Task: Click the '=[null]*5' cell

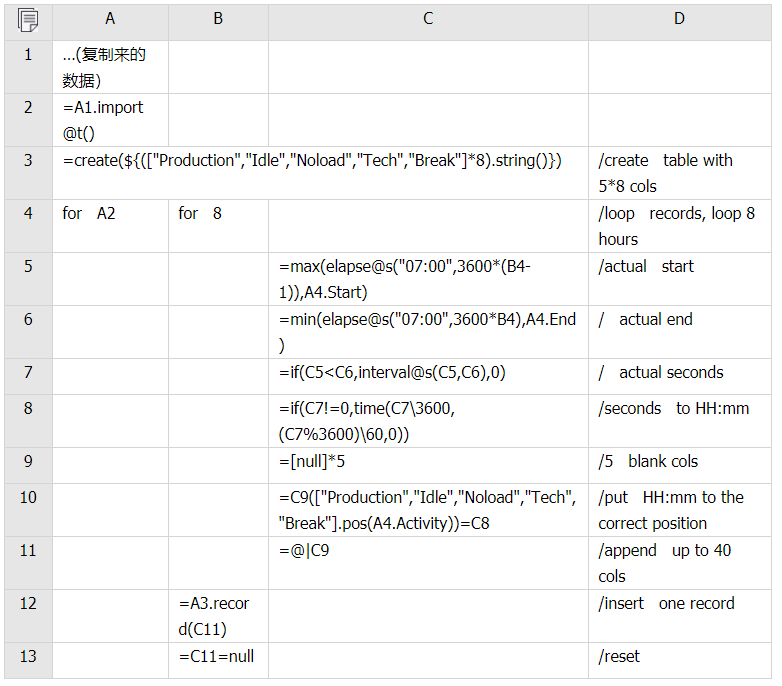Action: click(428, 462)
